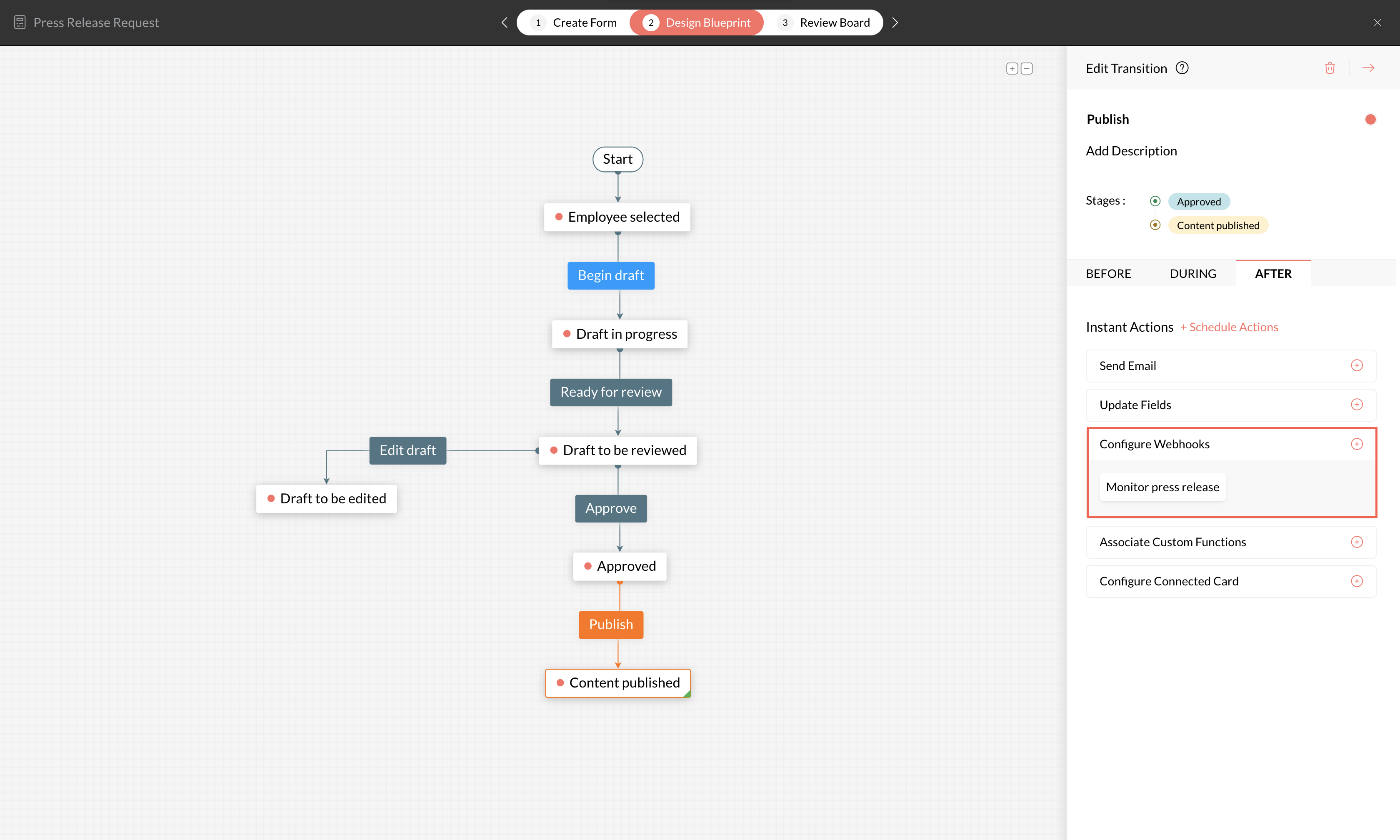This screenshot has width=1400, height=840.
Task: Click the Schedule Actions link
Action: (1228, 327)
